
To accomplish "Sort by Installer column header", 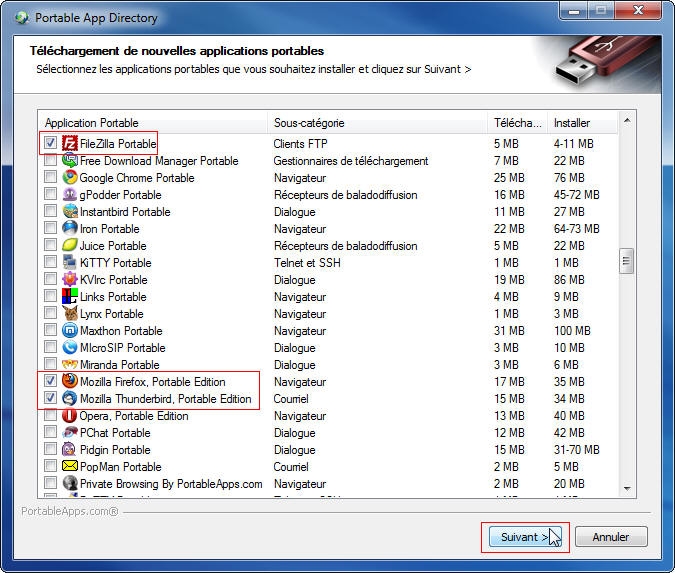I will 582,123.
